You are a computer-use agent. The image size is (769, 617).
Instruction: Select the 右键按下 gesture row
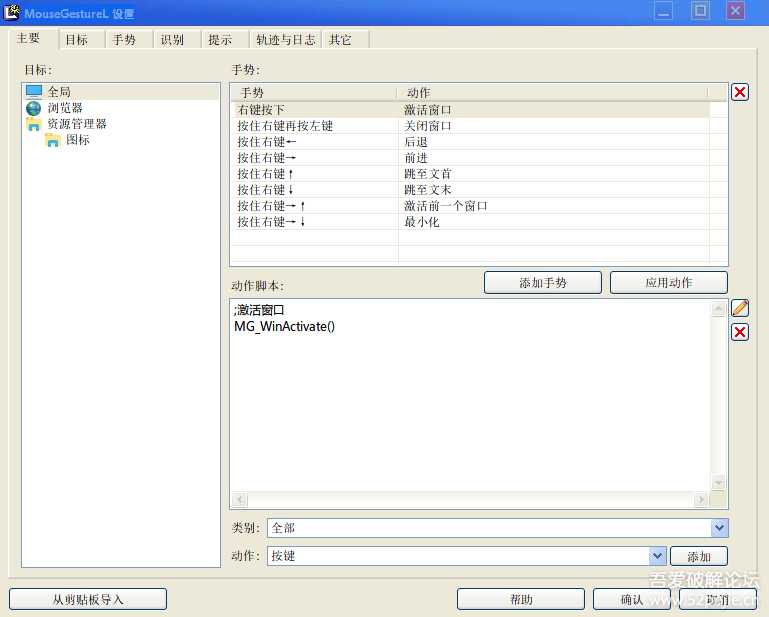470,110
